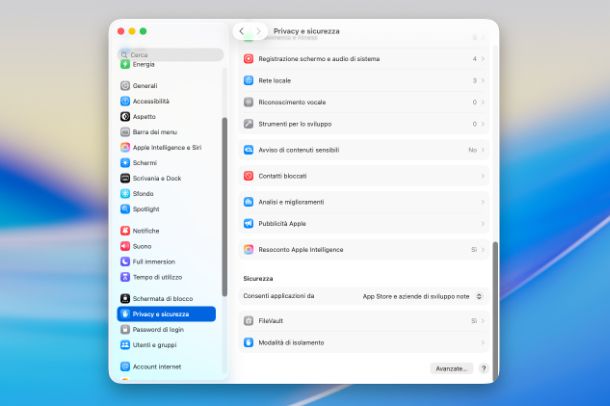
Task: Open the Schermata di blocco icon
Action: pyautogui.click(x=125, y=298)
